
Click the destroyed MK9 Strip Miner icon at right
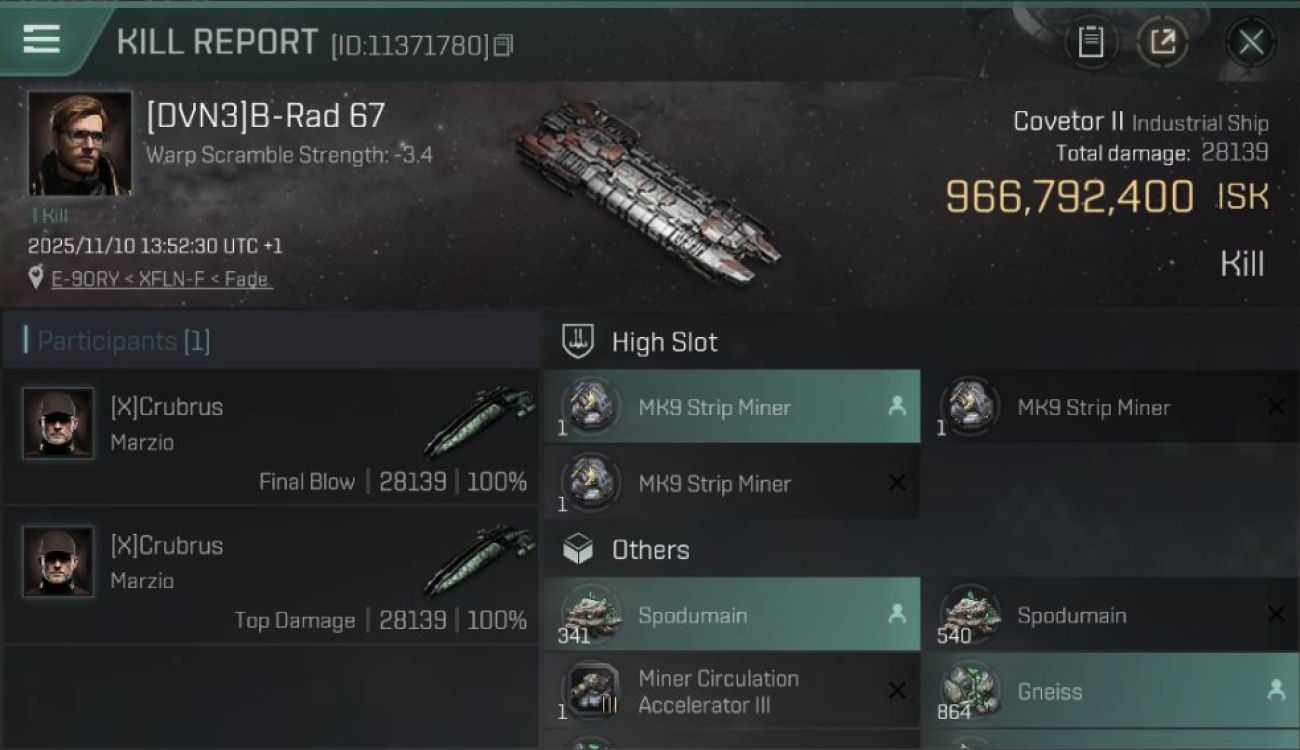[969, 407]
